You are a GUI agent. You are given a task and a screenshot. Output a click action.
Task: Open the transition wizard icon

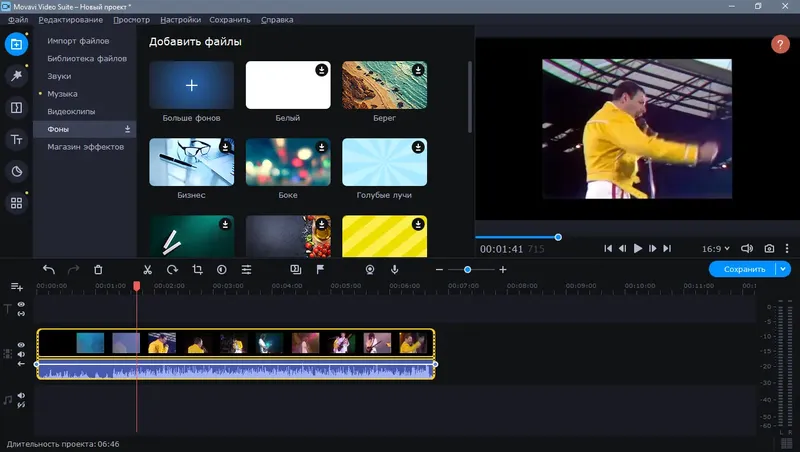[295, 269]
